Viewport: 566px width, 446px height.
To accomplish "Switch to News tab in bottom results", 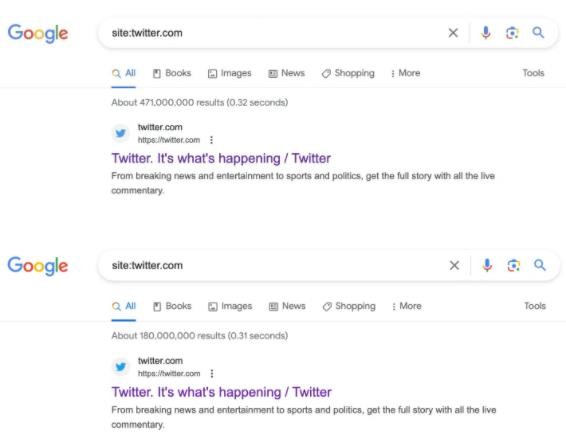I will (287, 306).
